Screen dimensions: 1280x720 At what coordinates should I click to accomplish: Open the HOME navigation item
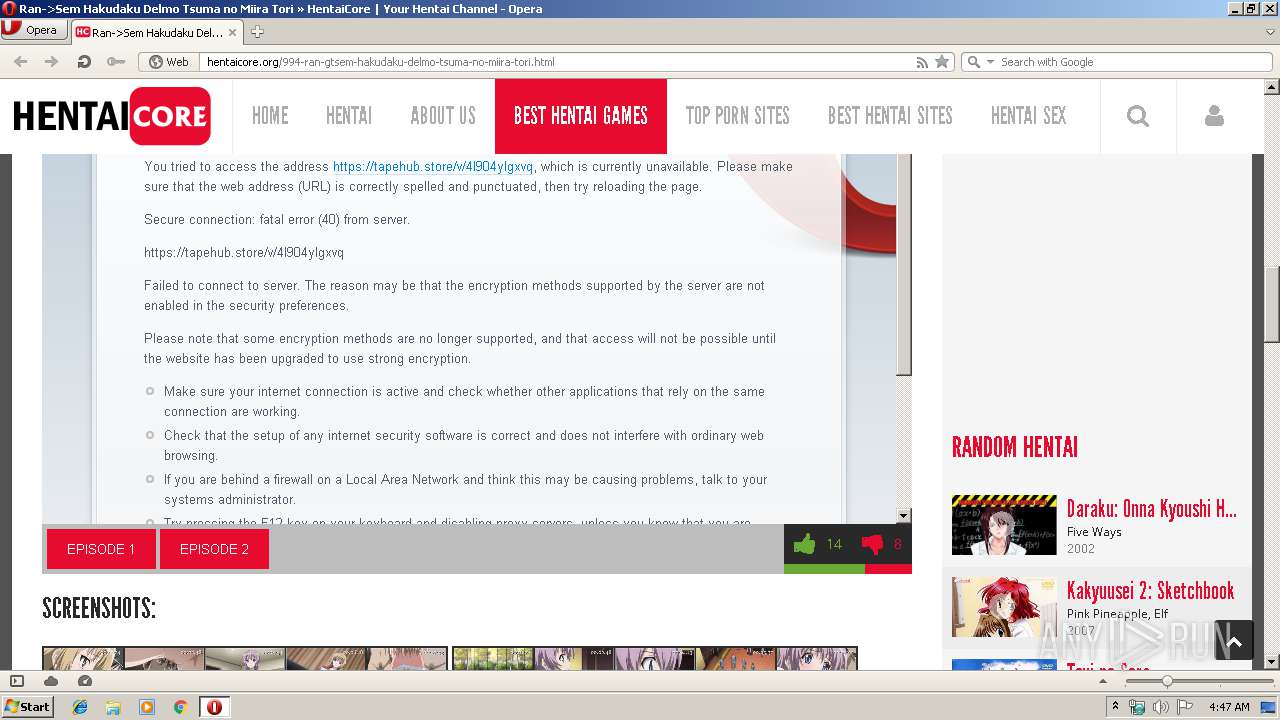coord(270,116)
